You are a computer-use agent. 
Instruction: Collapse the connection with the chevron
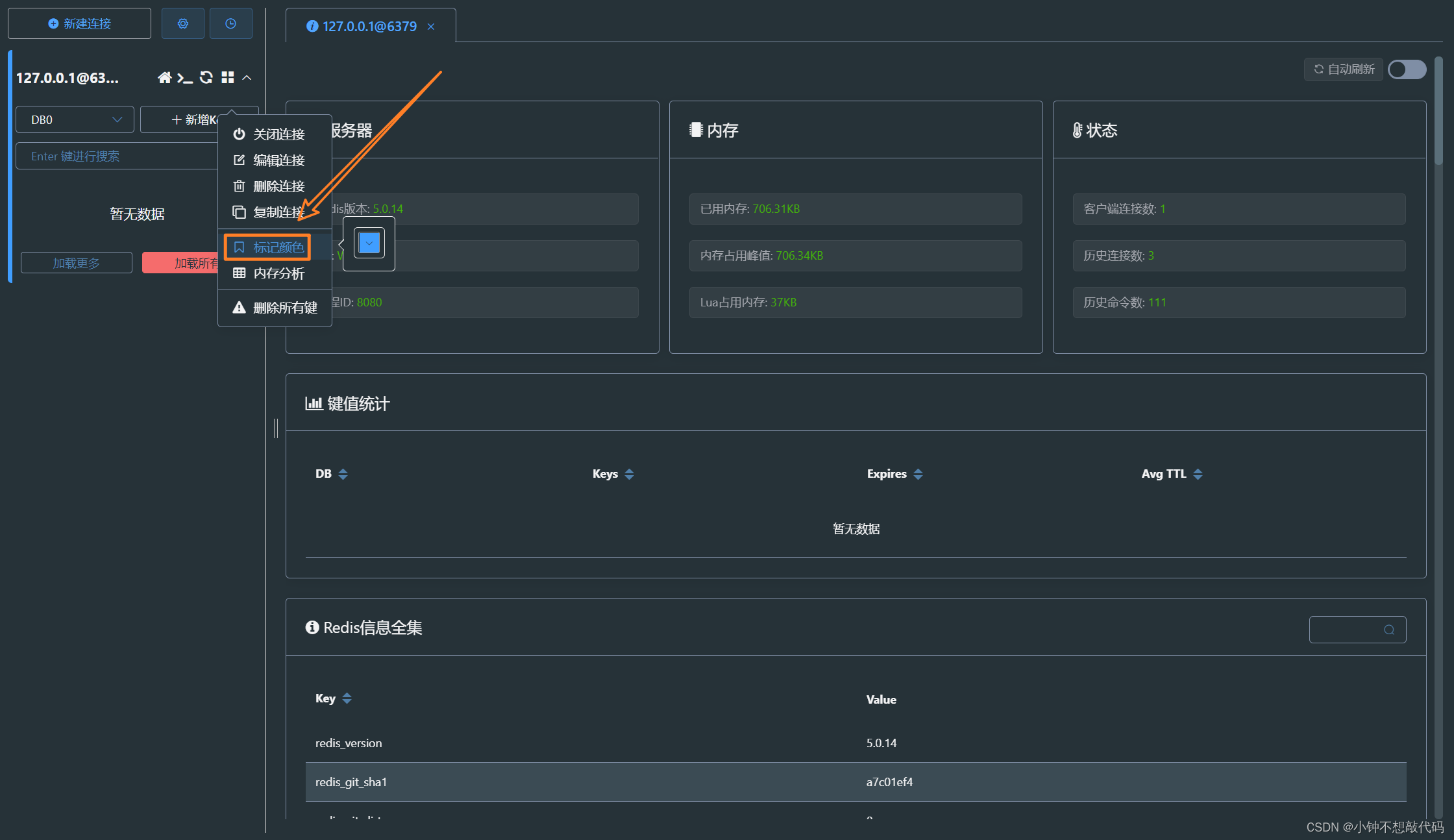[x=247, y=78]
